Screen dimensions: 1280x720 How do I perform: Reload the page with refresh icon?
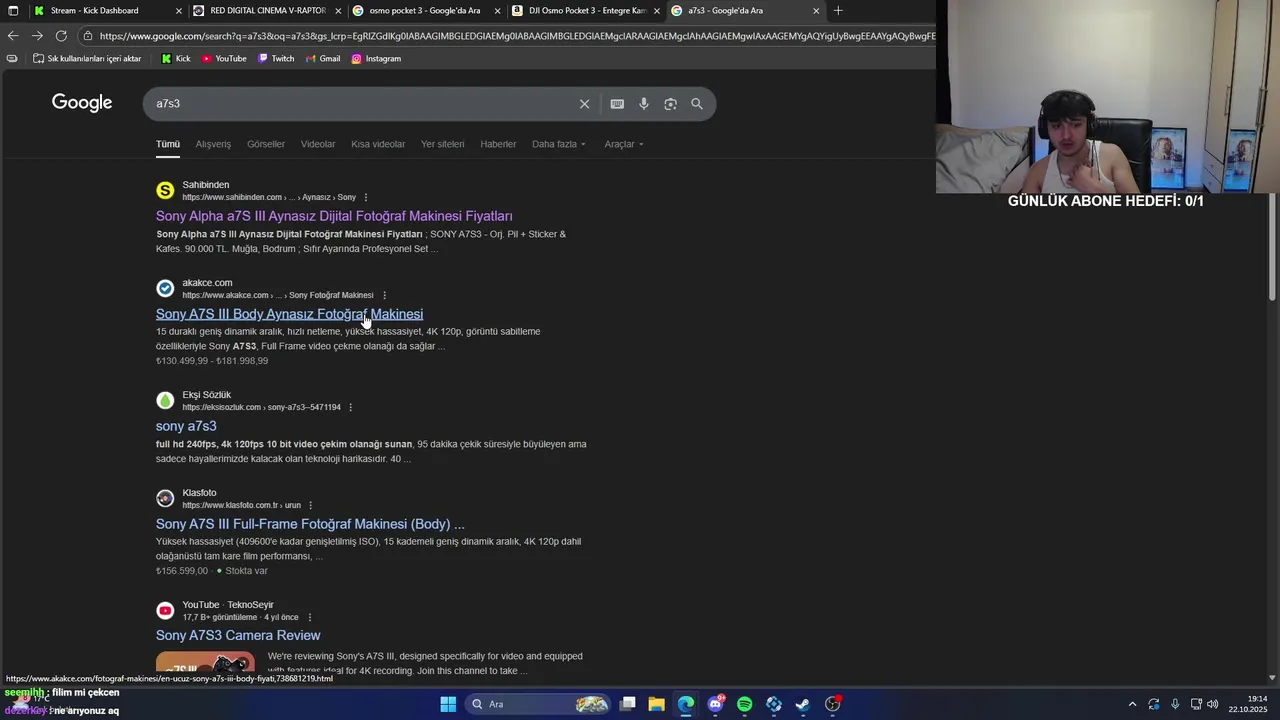(61, 36)
